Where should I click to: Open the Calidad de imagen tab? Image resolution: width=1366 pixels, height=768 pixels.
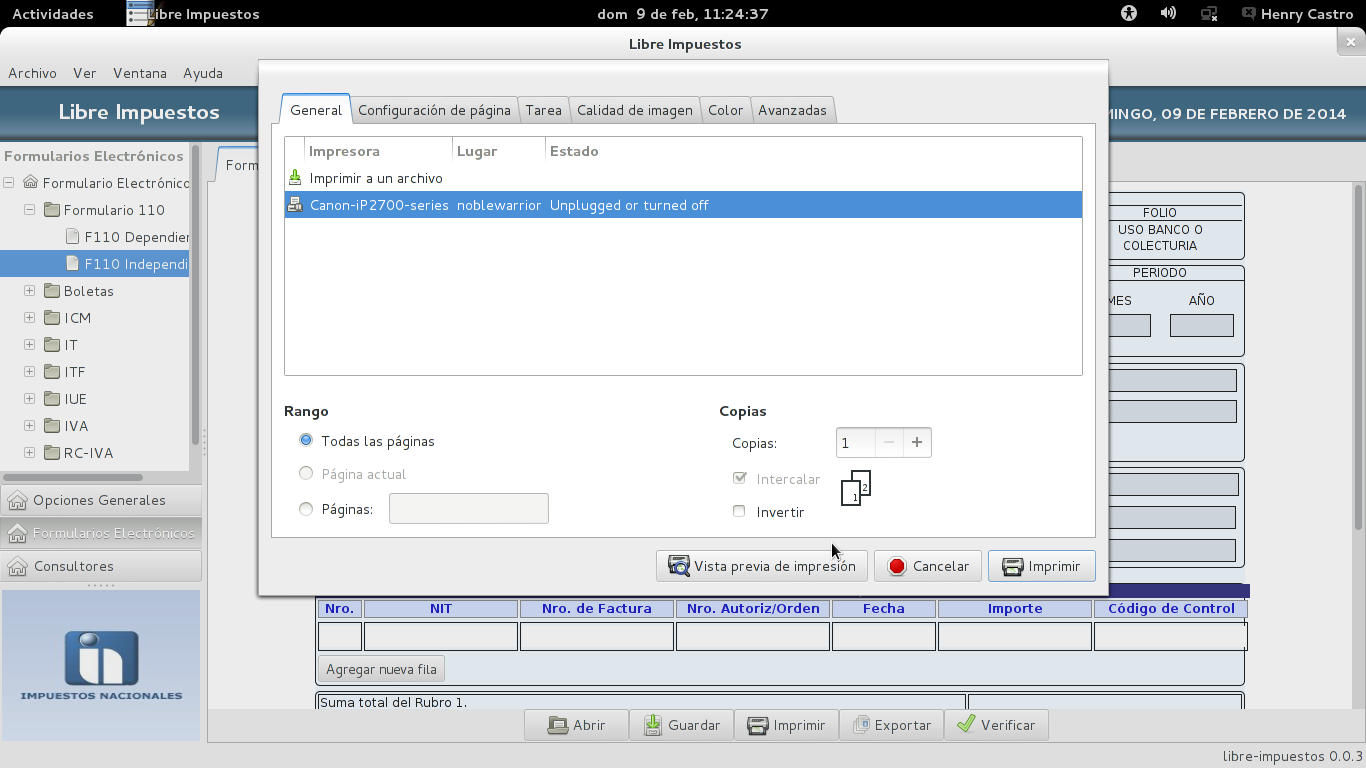tap(635, 110)
